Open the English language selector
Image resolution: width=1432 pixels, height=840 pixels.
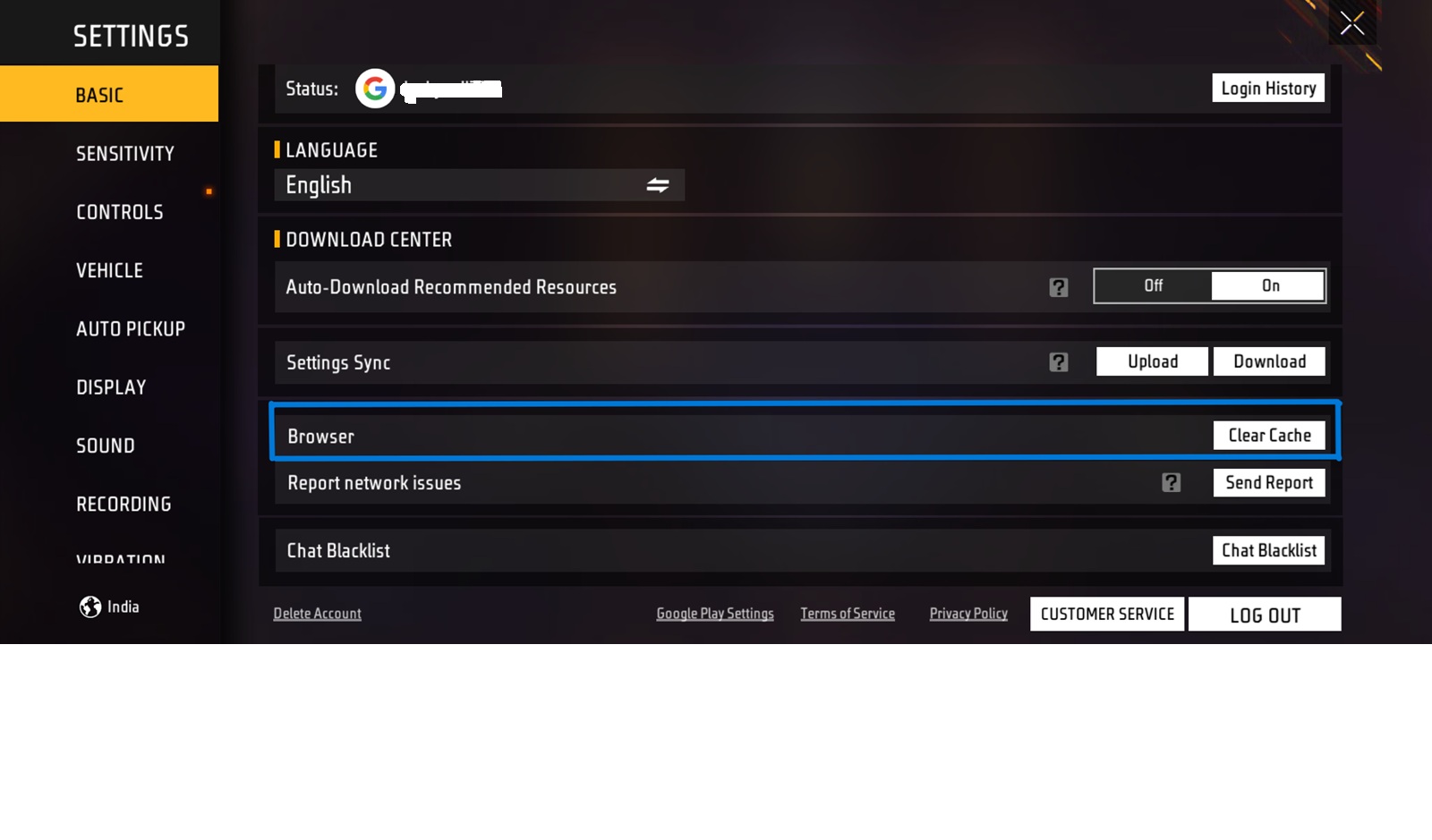point(480,185)
